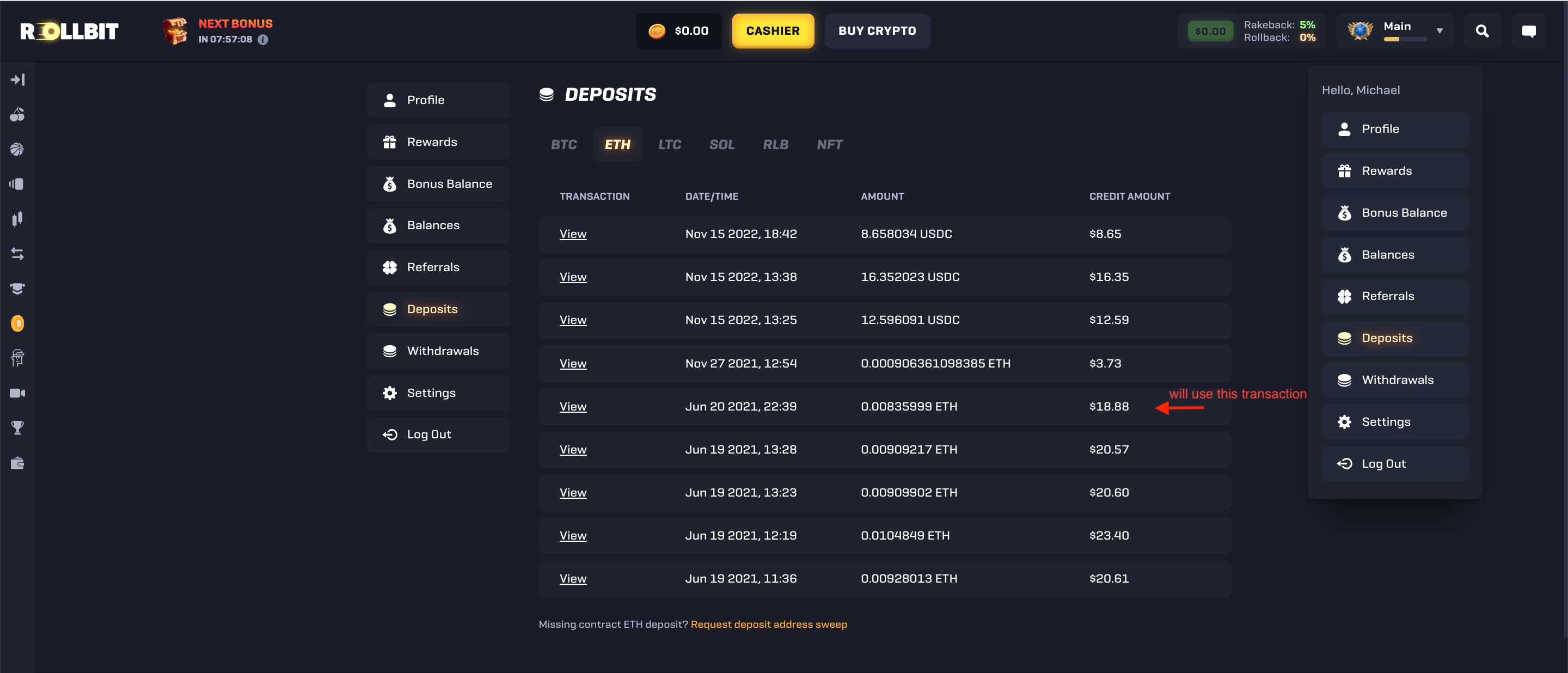The image size is (1568, 673).
Task: Click the user rank badge avatar
Action: click(x=1360, y=30)
